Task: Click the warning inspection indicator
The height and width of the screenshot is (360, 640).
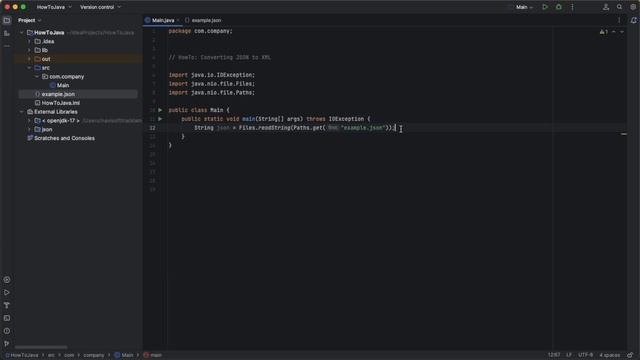Action: [x=604, y=32]
